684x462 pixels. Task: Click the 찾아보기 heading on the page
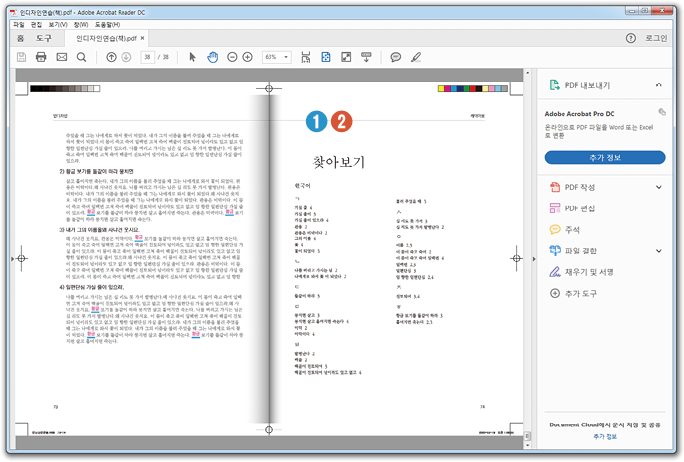click(x=339, y=162)
